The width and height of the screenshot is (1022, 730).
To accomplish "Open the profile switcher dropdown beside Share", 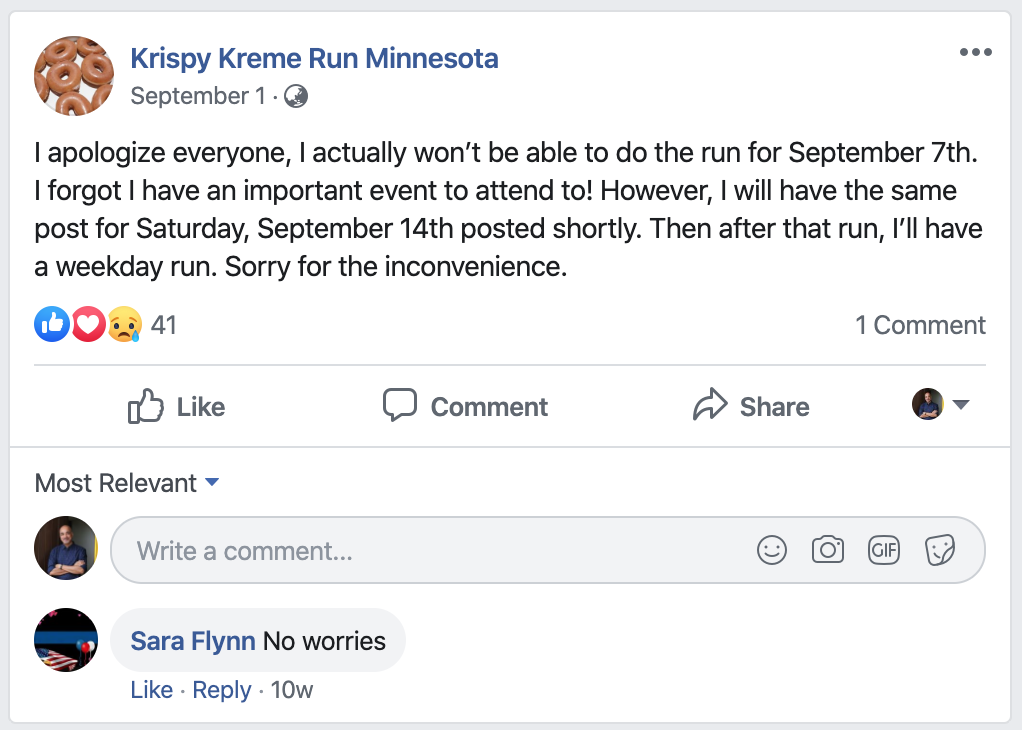I will [941, 405].
